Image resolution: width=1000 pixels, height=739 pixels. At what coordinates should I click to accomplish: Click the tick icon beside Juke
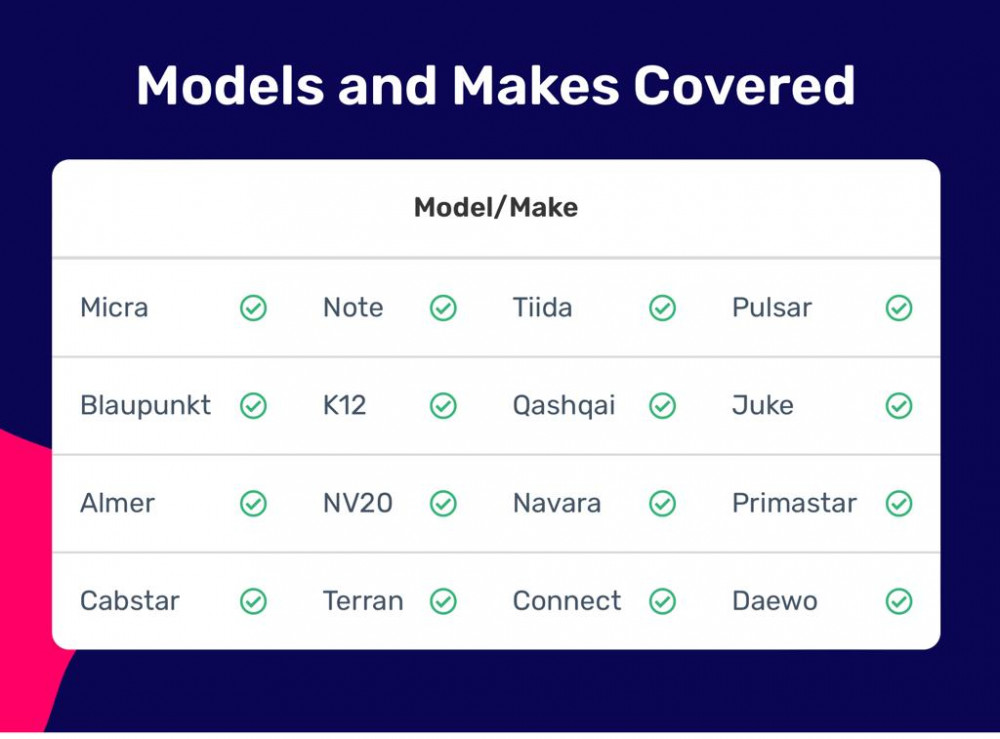click(x=899, y=406)
